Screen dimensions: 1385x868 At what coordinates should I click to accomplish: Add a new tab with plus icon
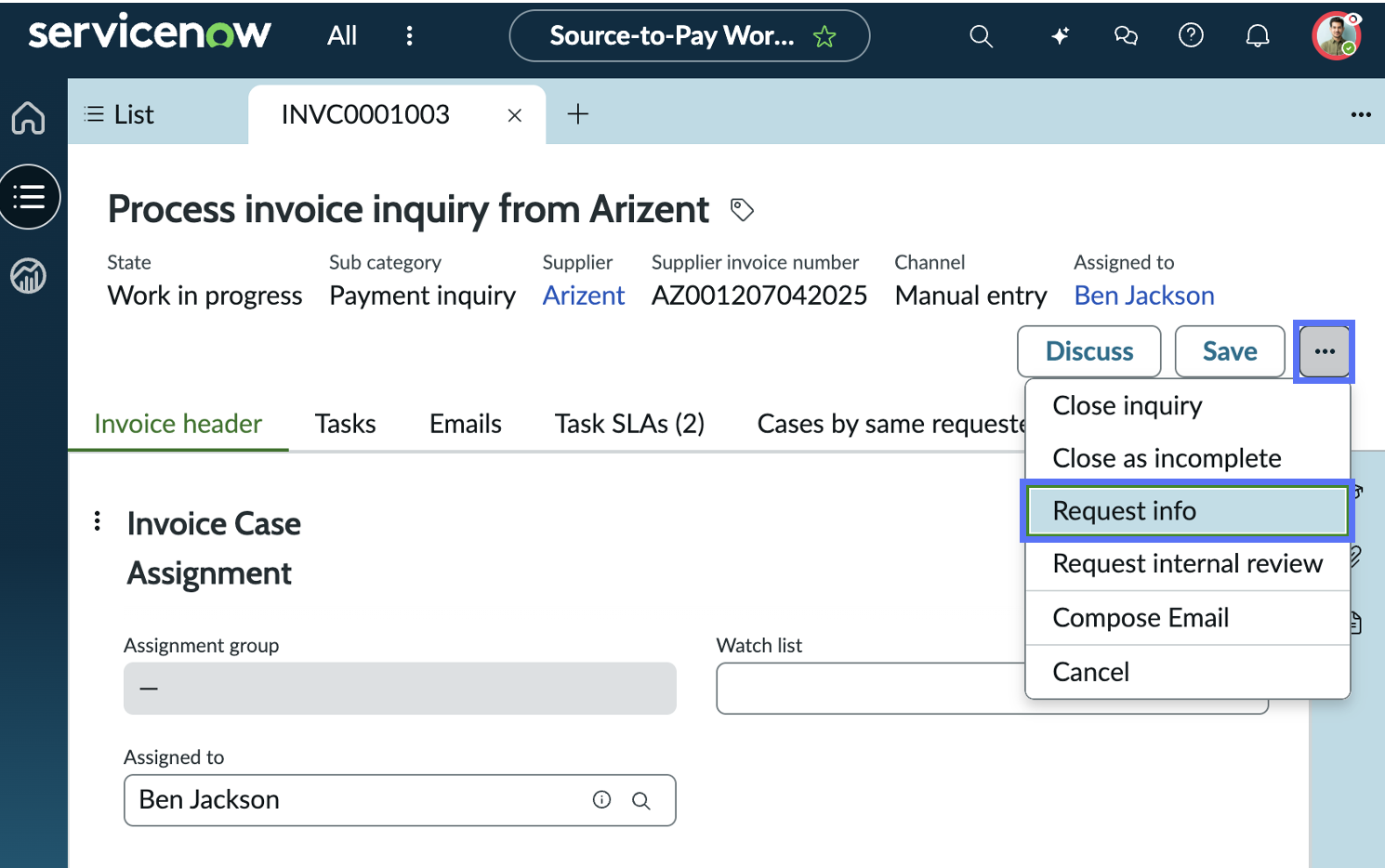tap(578, 114)
